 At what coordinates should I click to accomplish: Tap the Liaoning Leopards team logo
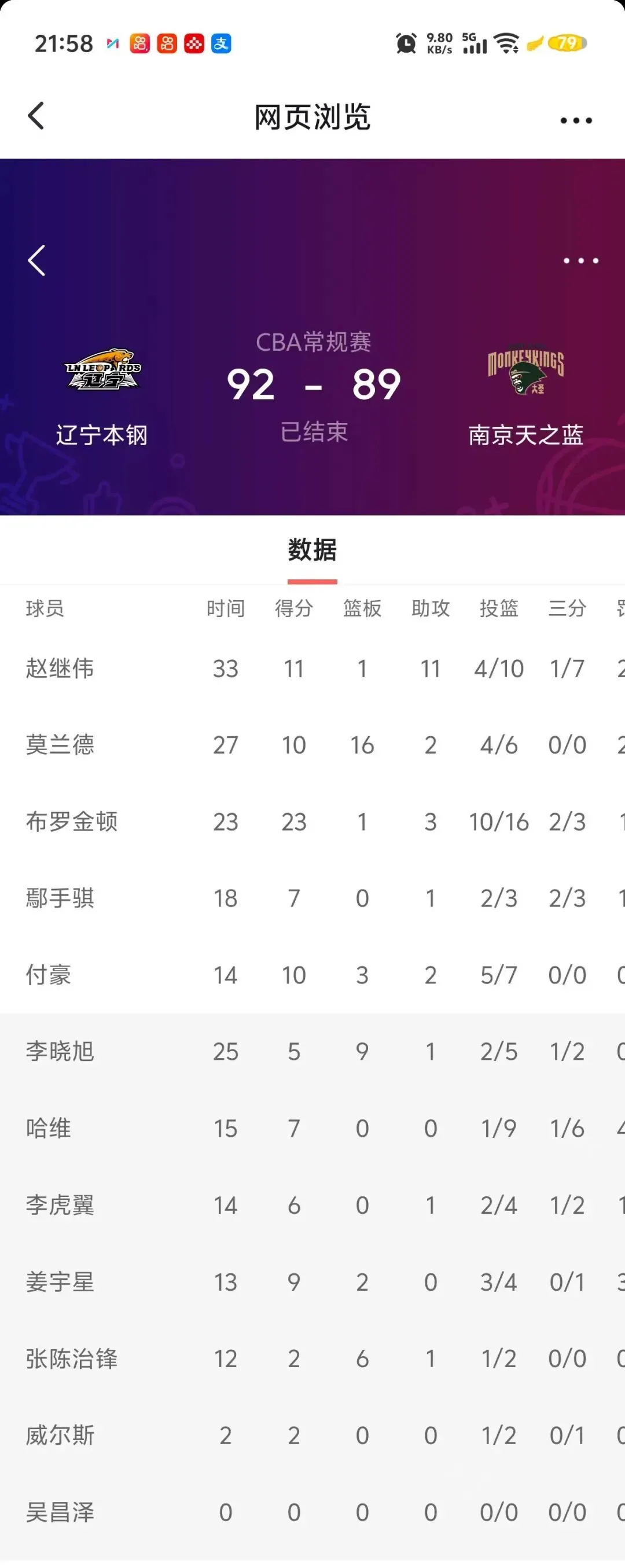click(x=103, y=370)
